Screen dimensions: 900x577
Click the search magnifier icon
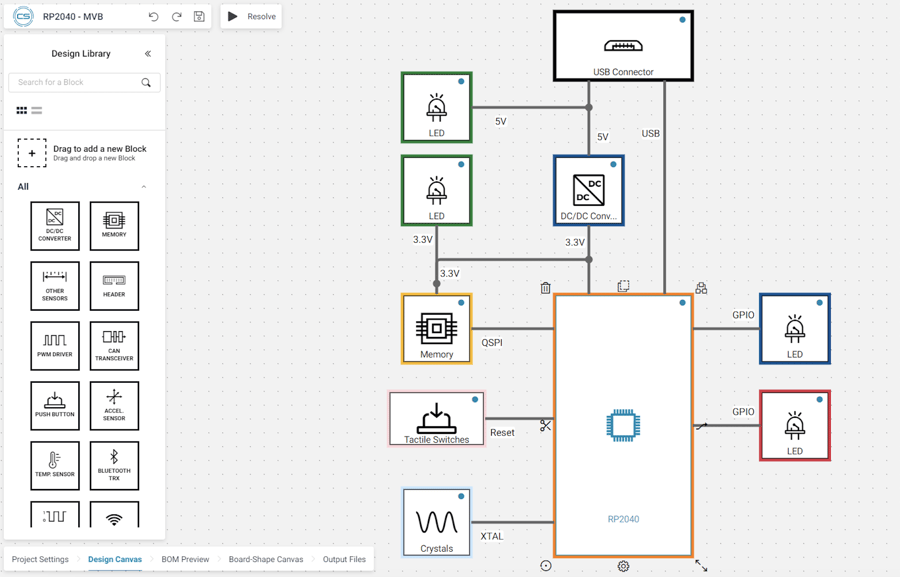146,83
